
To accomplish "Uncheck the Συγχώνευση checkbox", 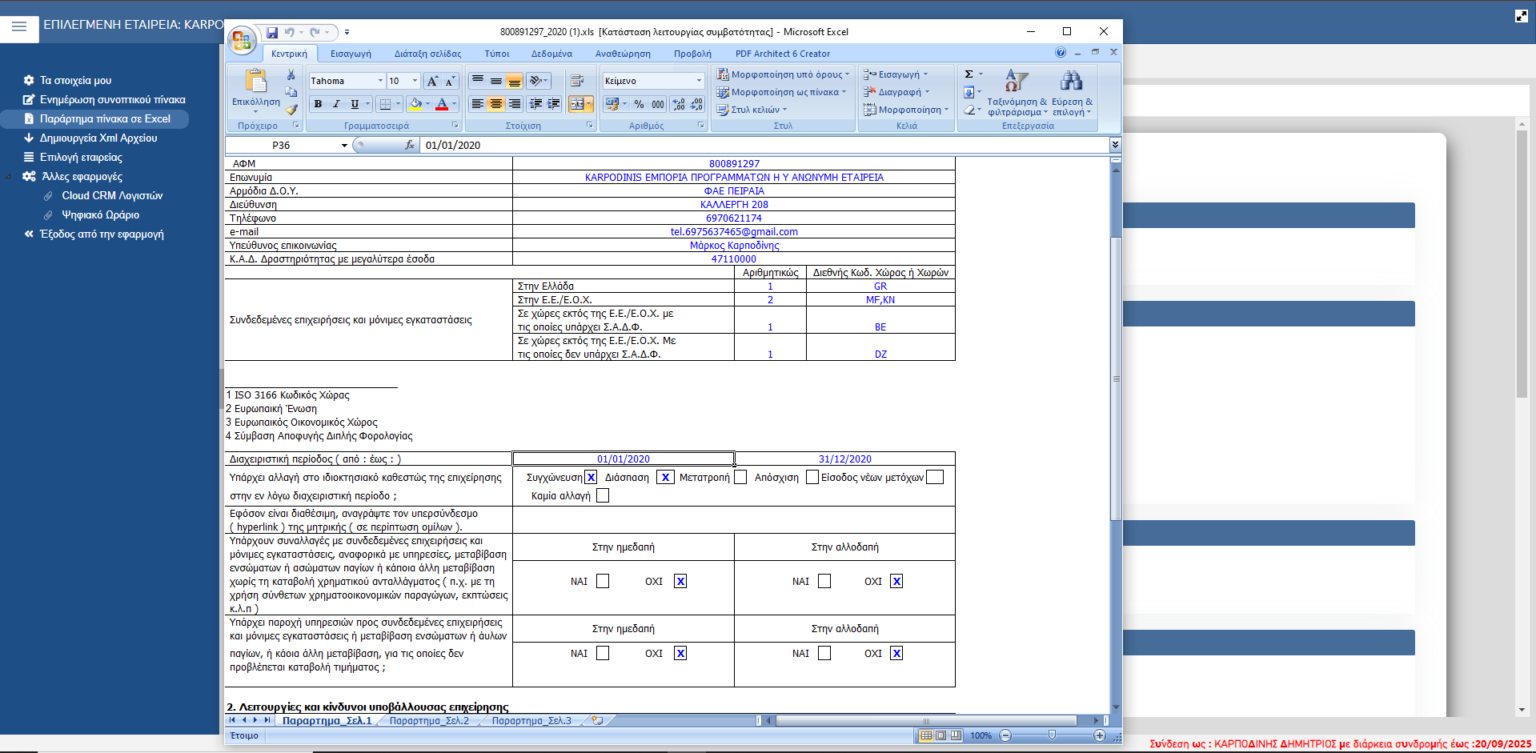I will 591,477.
